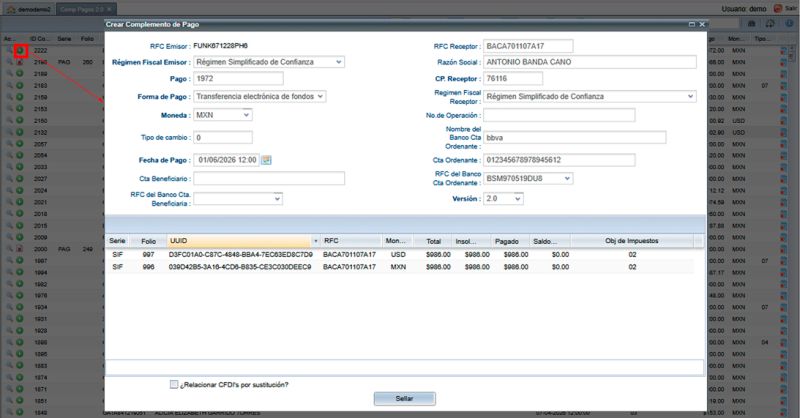Sort by the dialog grid RFC column header
The width and height of the screenshot is (800, 418).
click(x=352, y=241)
